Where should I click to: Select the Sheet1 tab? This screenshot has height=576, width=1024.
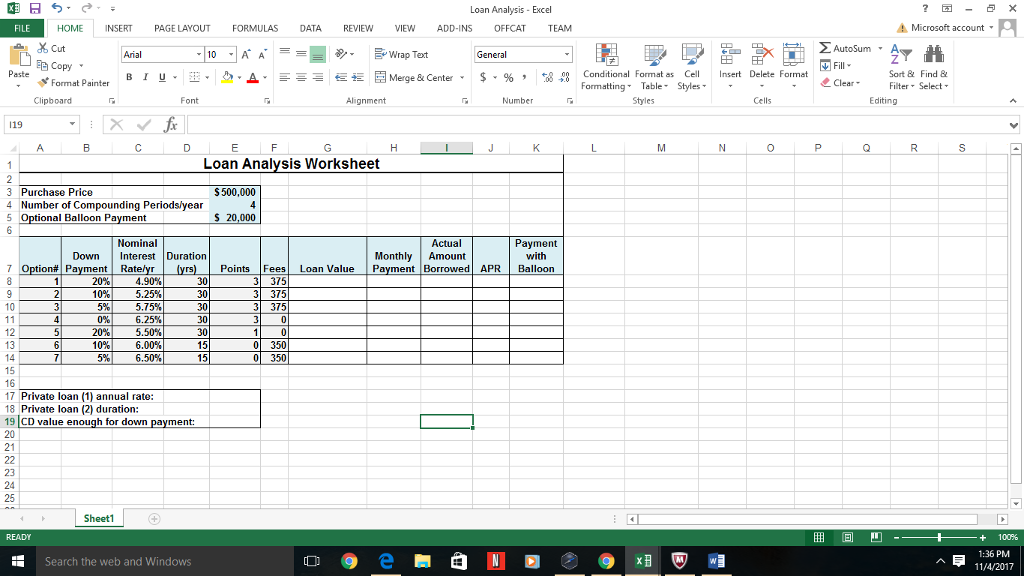coord(99,518)
